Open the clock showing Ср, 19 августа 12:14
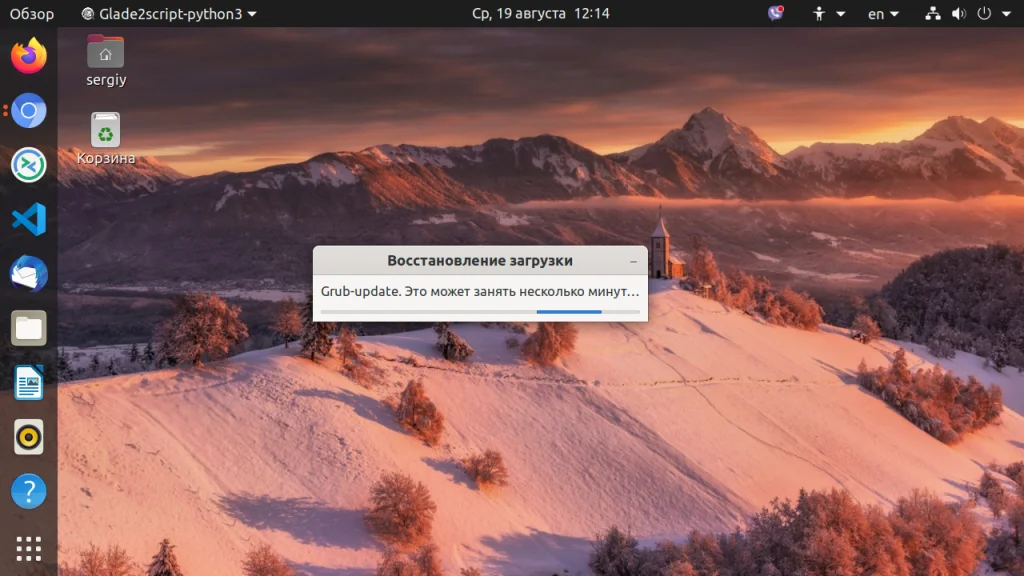 [x=541, y=14]
